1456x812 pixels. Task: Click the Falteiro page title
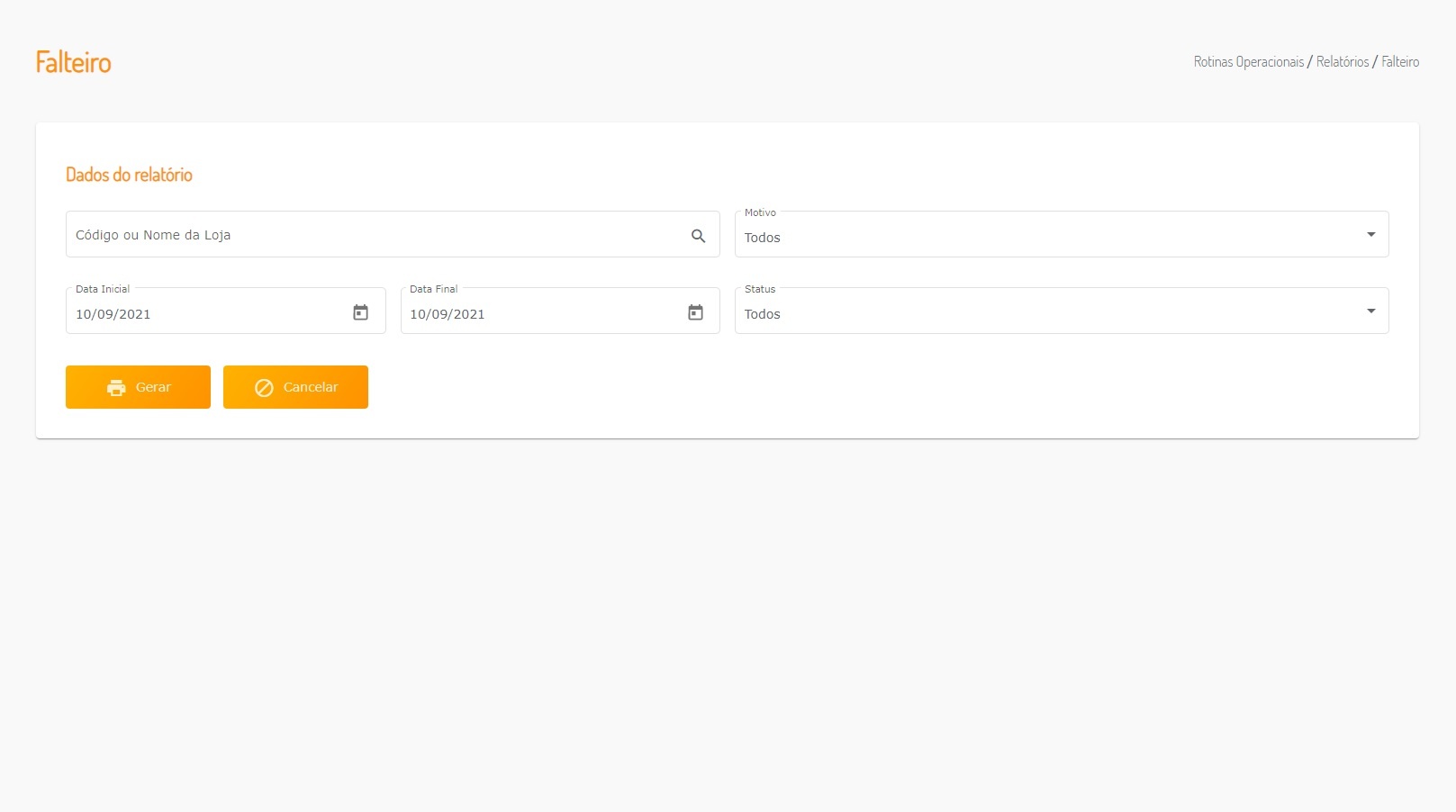[74, 62]
